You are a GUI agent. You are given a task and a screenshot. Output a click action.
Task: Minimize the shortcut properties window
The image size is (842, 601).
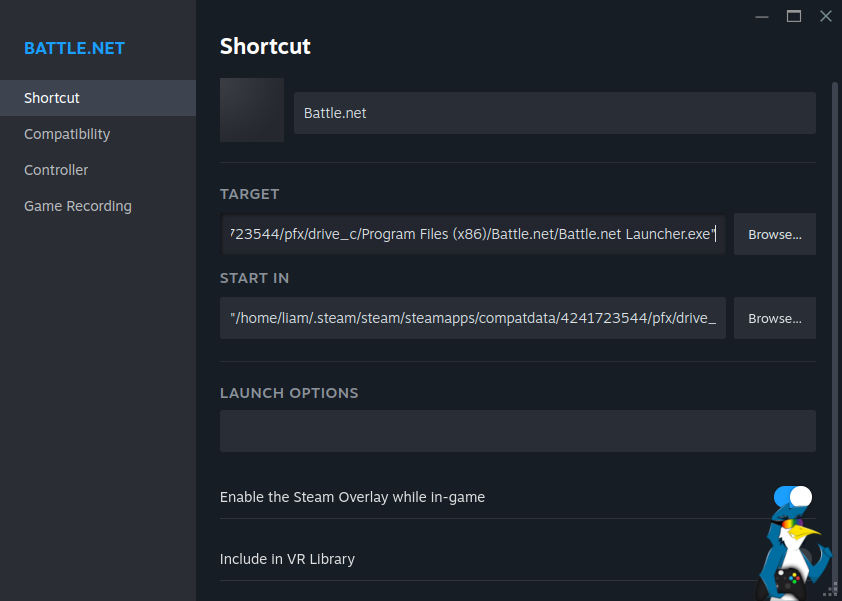(762, 16)
